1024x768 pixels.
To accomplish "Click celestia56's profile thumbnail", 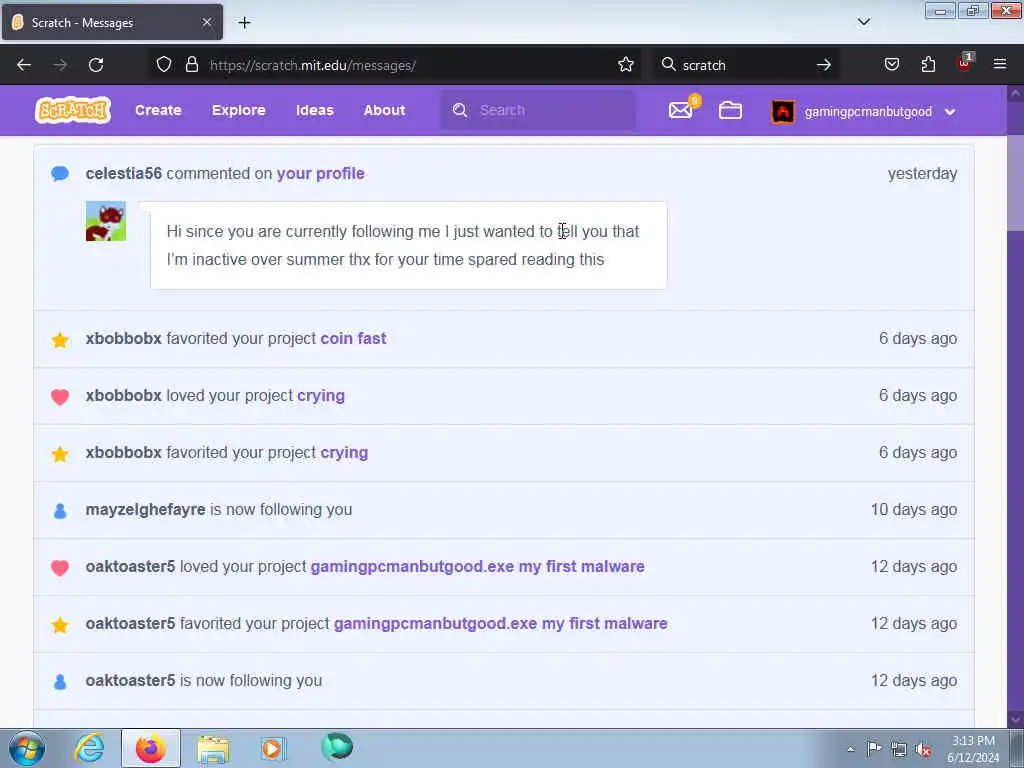I will pos(106,221).
